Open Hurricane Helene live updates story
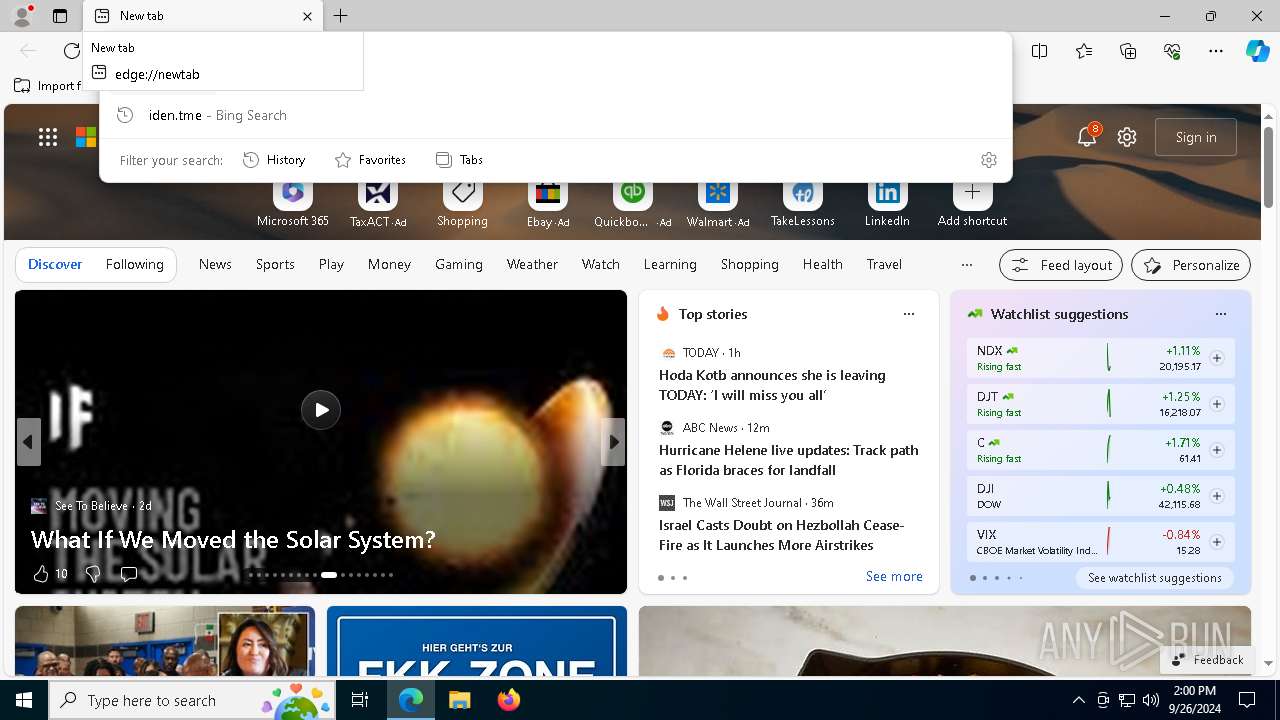Image resolution: width=1280 pixels, height=720 pixels. (788, 460)
